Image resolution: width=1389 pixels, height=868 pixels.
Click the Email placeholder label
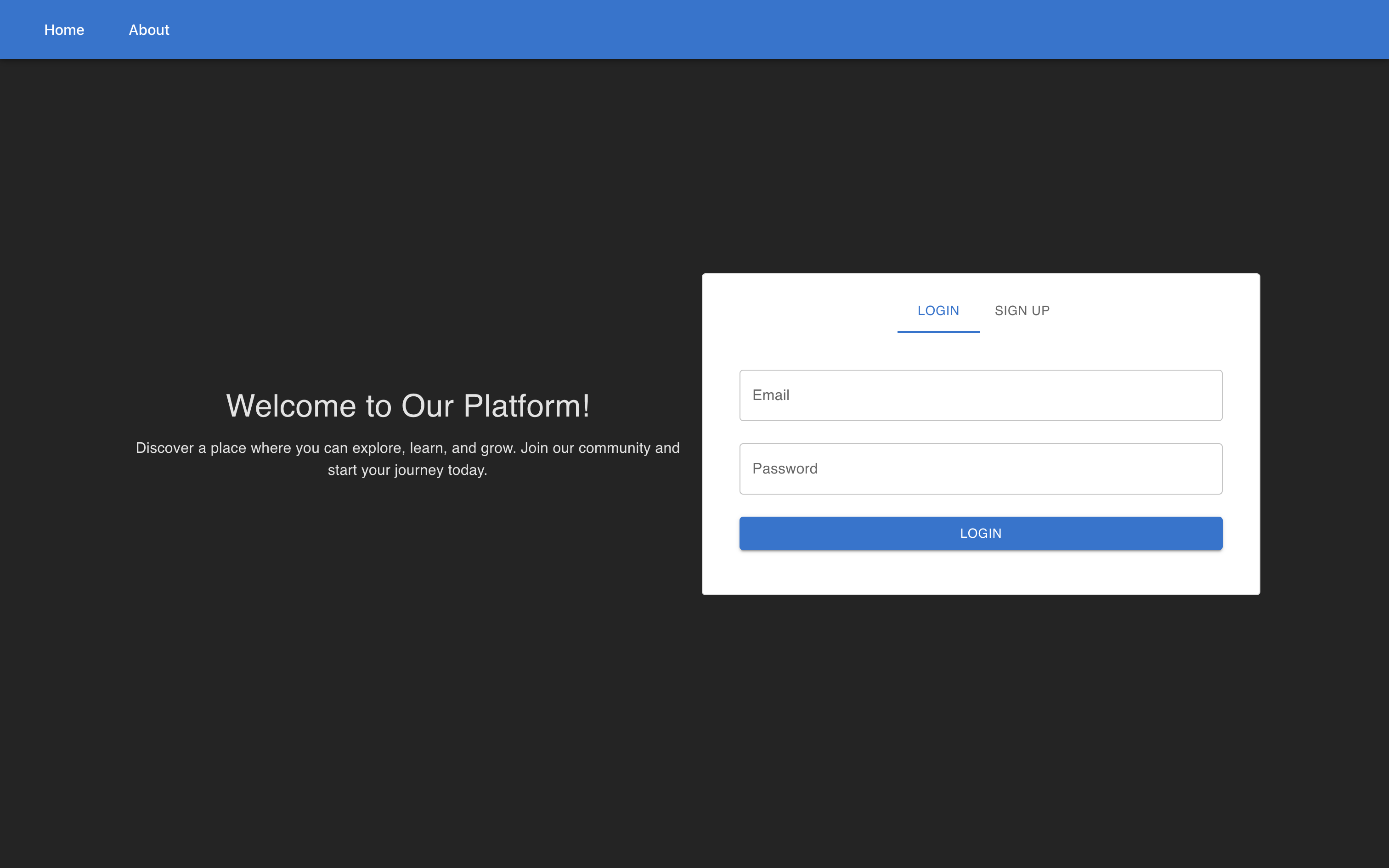click(771, 395)
